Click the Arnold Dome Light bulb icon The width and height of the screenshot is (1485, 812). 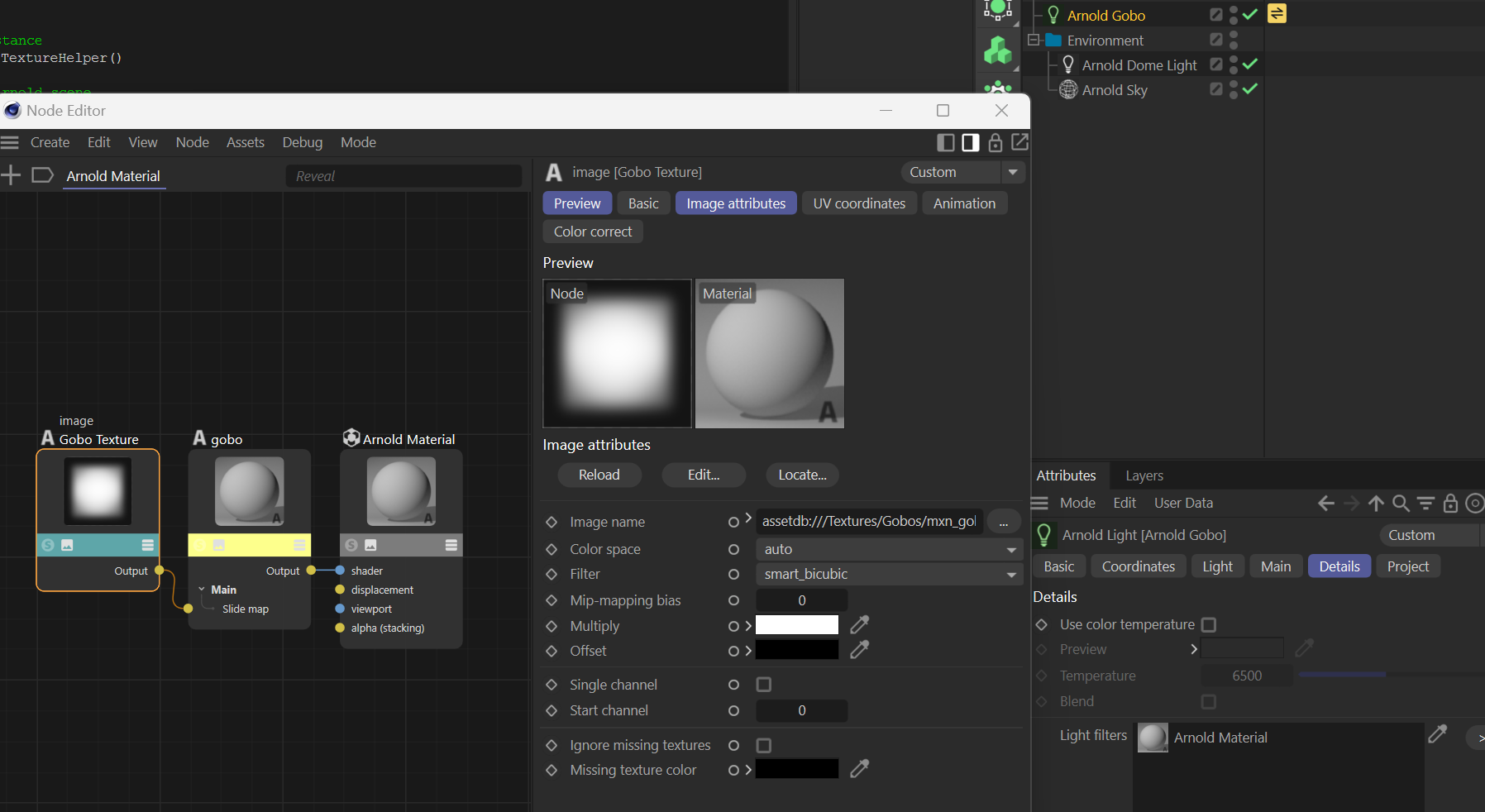click(1068, 64)
